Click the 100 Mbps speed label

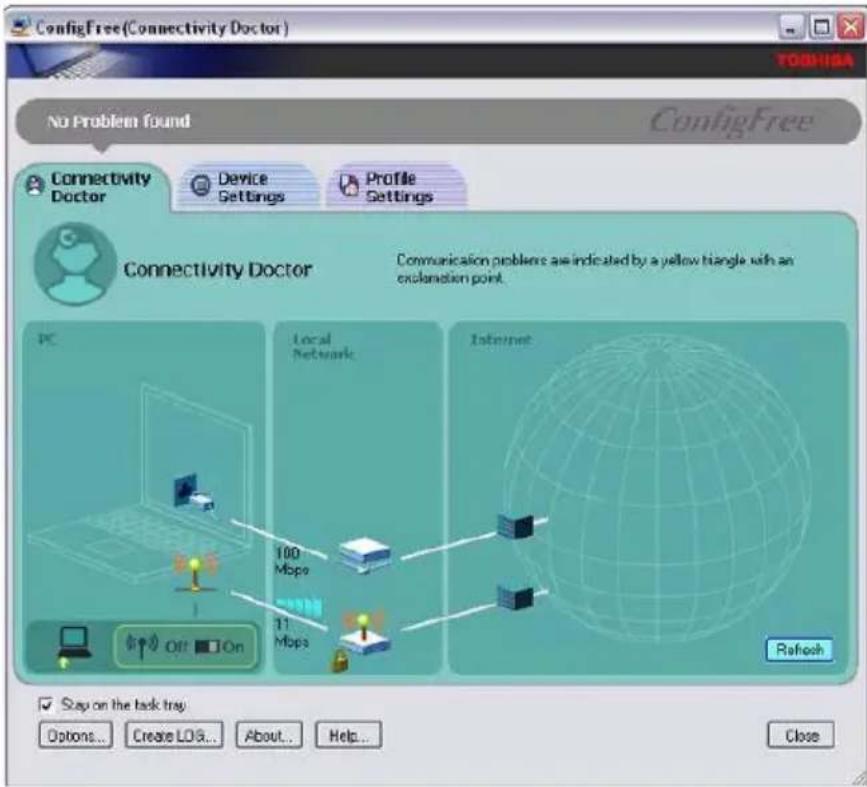291,560
